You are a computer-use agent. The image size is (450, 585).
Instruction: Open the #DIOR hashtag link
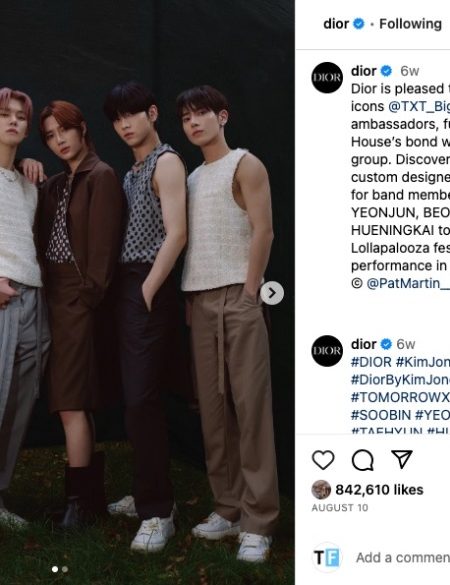[x=371, y=362]
